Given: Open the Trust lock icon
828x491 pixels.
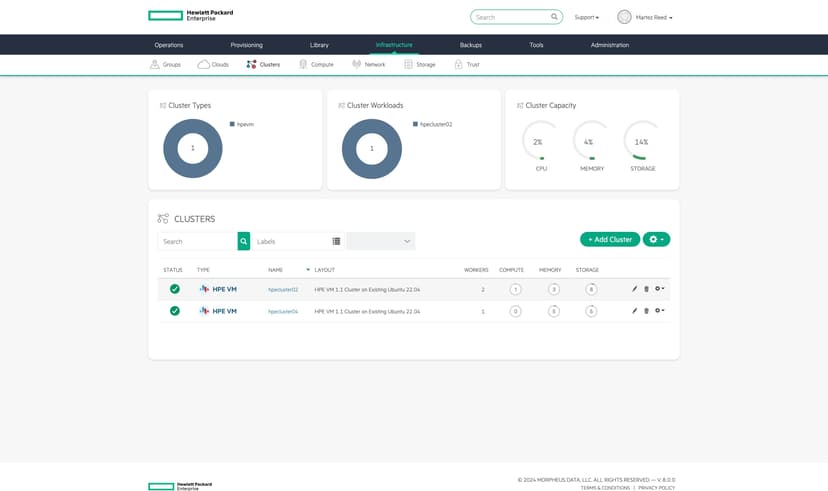Looking at the screenshot, I should click(458, 64).
